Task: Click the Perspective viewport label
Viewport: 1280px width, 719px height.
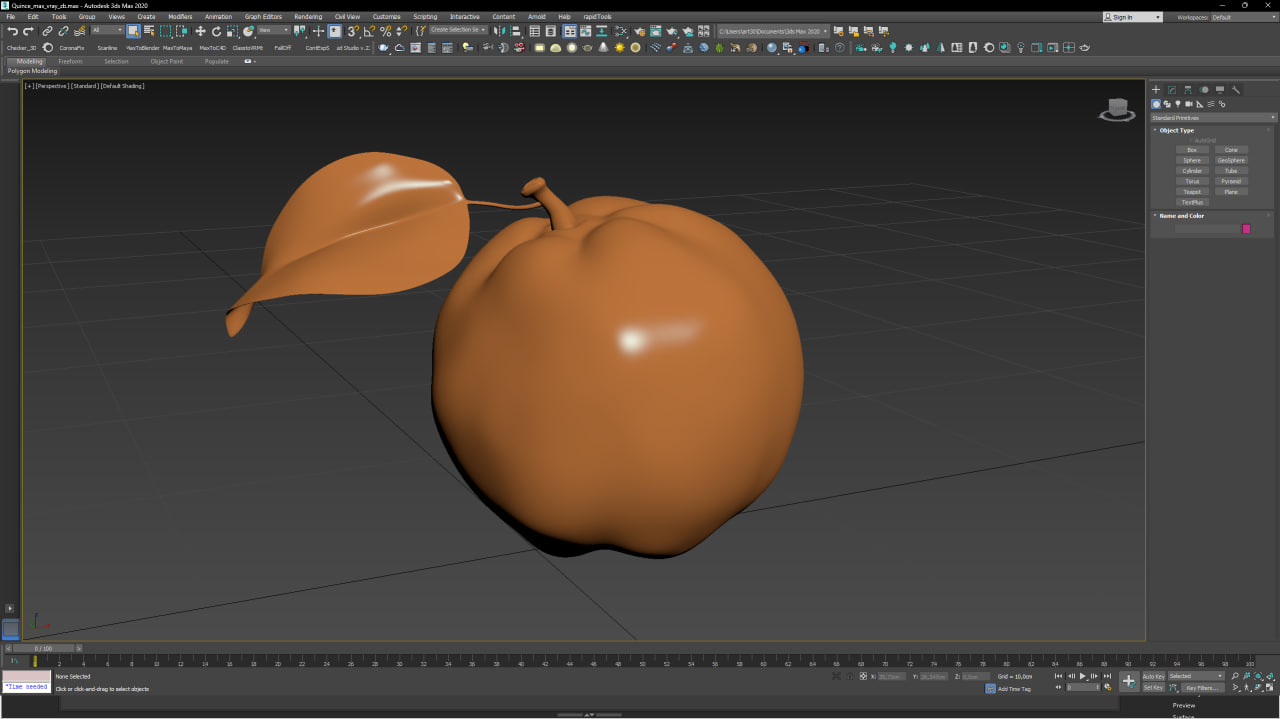Action: coord(52,86)
